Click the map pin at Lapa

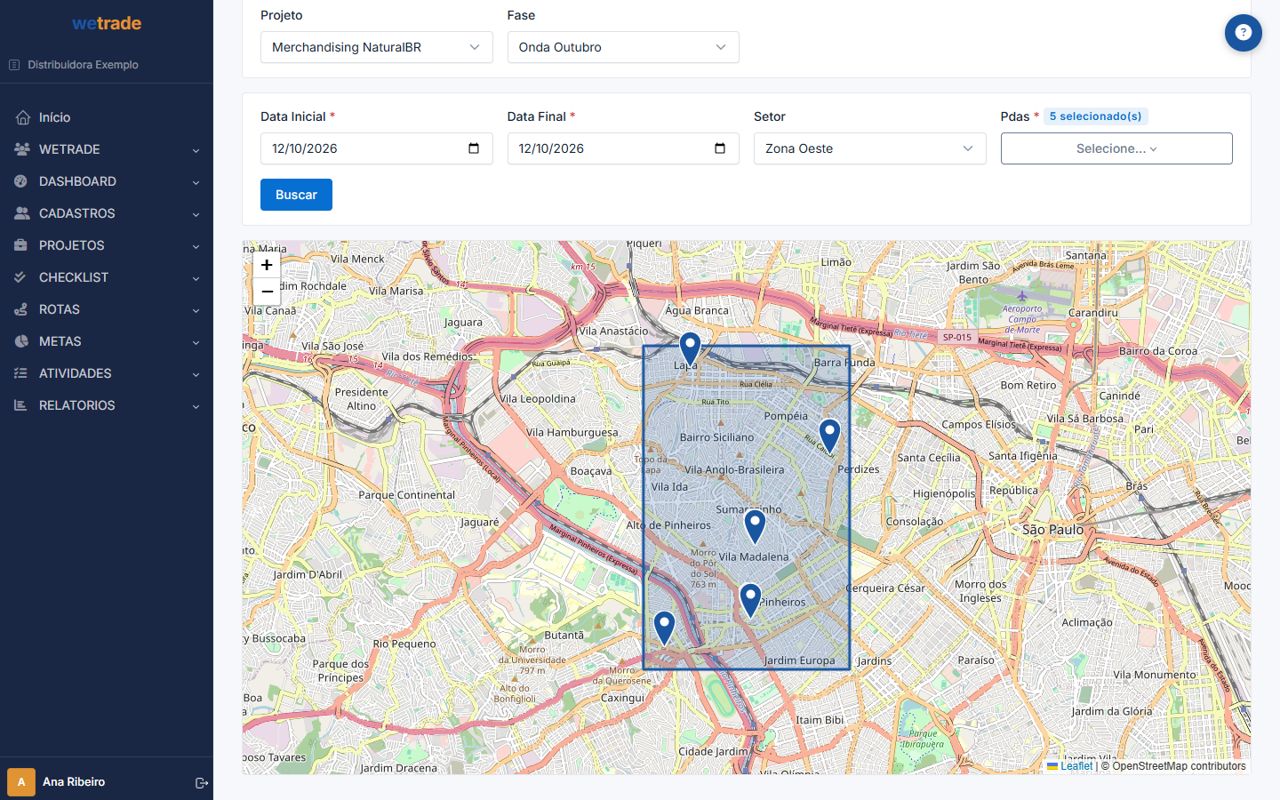(x=690, y=349)
